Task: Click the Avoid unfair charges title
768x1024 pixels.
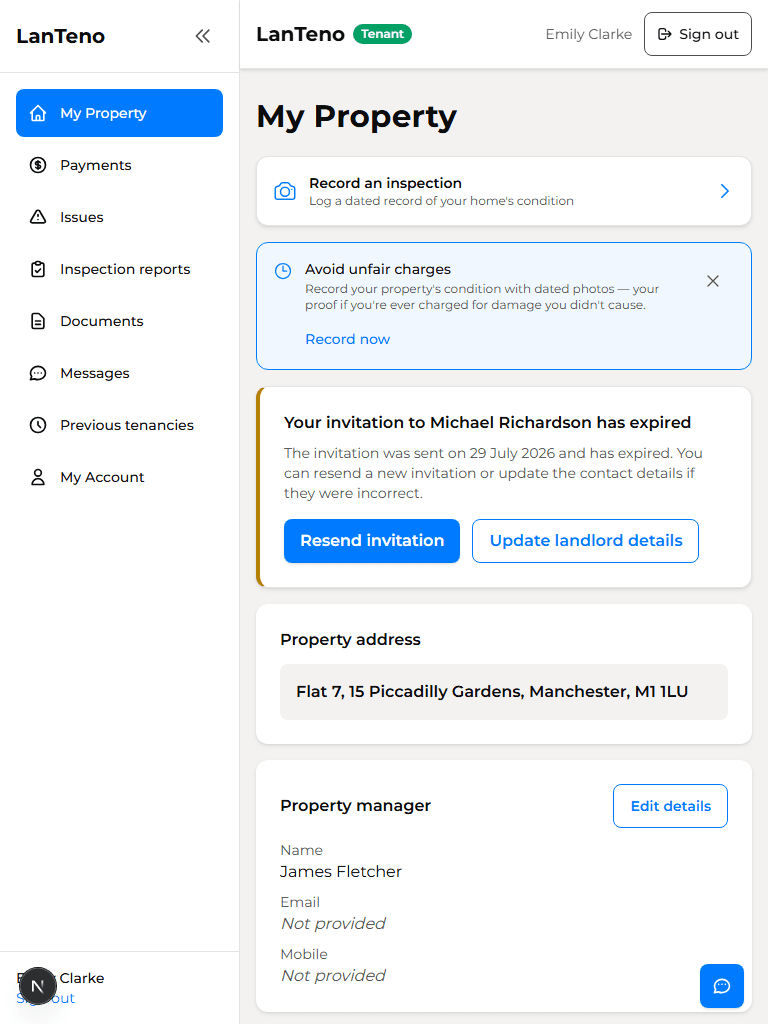Action: pyautogui.click(x=377, y=269)
